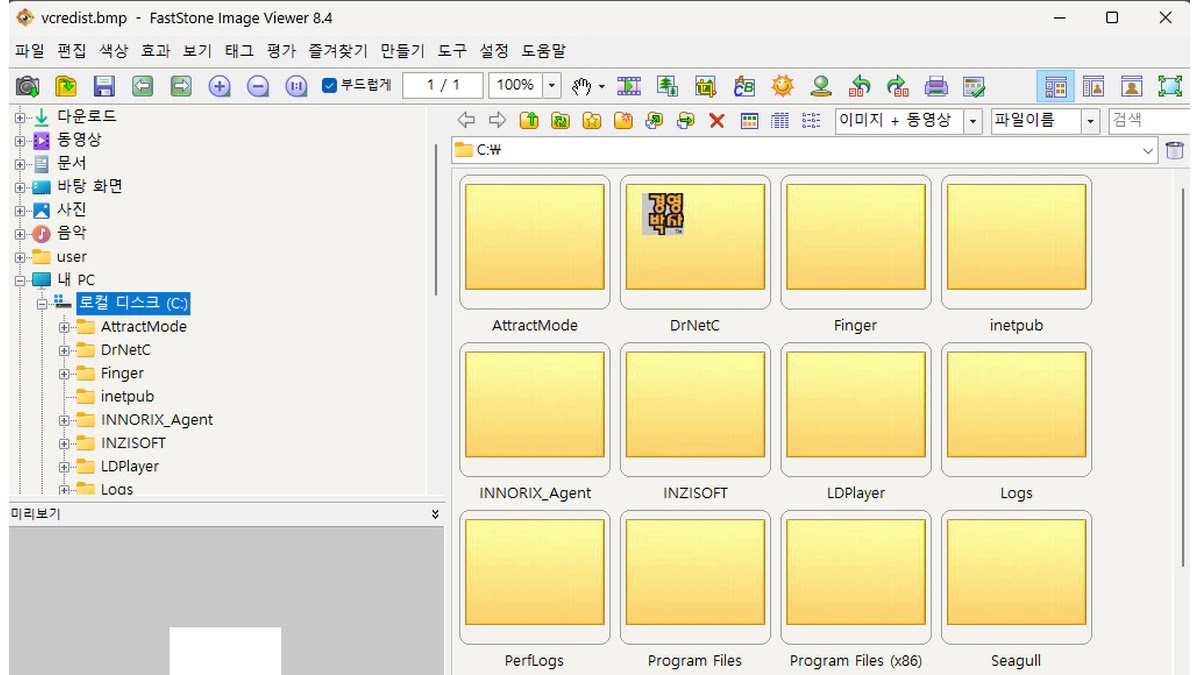Expand the AttractMode tree node

coord(64,327)
